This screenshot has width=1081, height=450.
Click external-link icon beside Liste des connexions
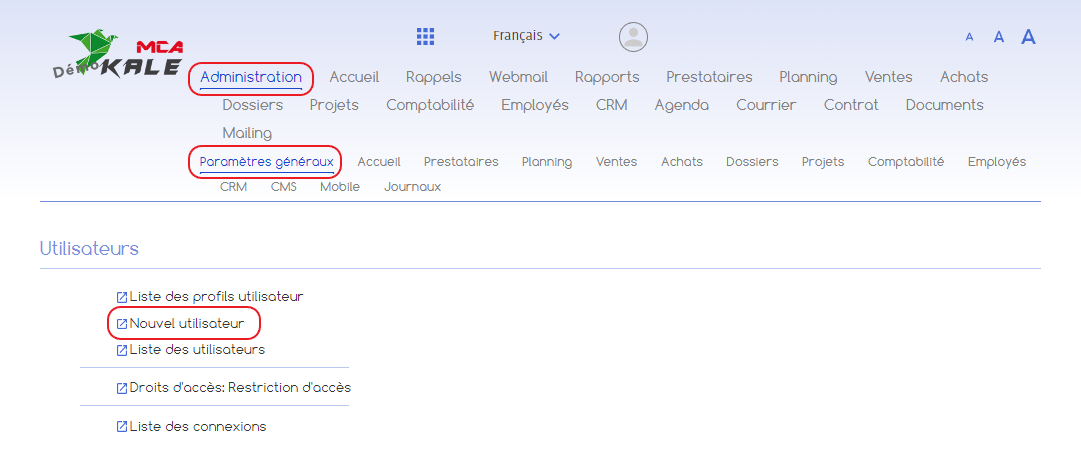122,427
